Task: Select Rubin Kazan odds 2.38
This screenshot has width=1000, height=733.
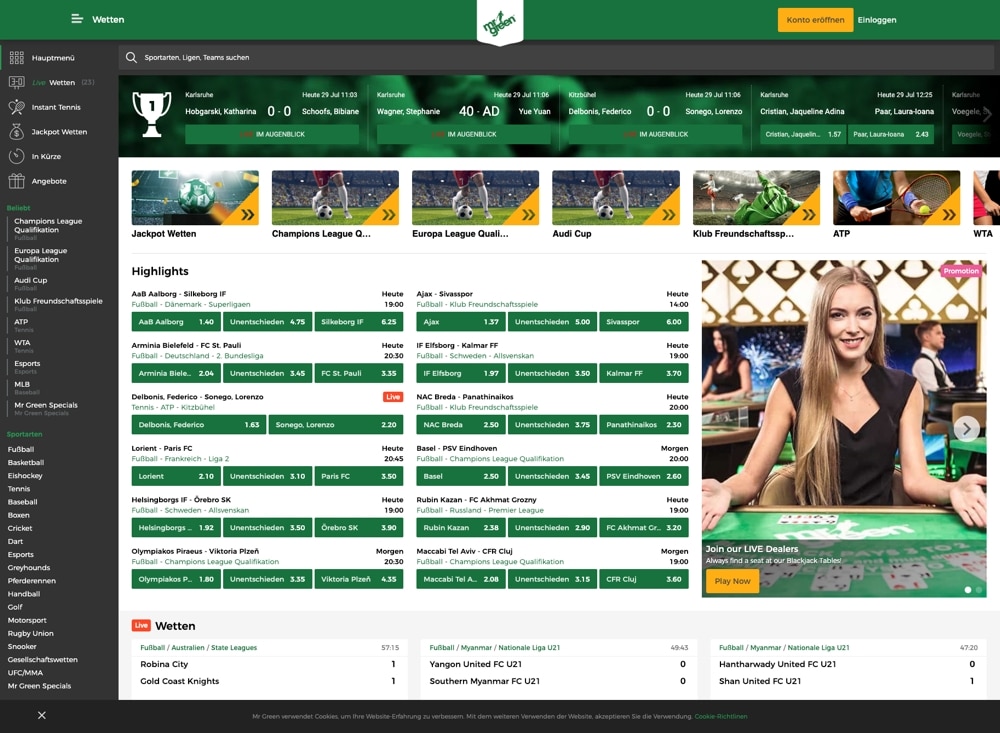Action: [460, 528]
